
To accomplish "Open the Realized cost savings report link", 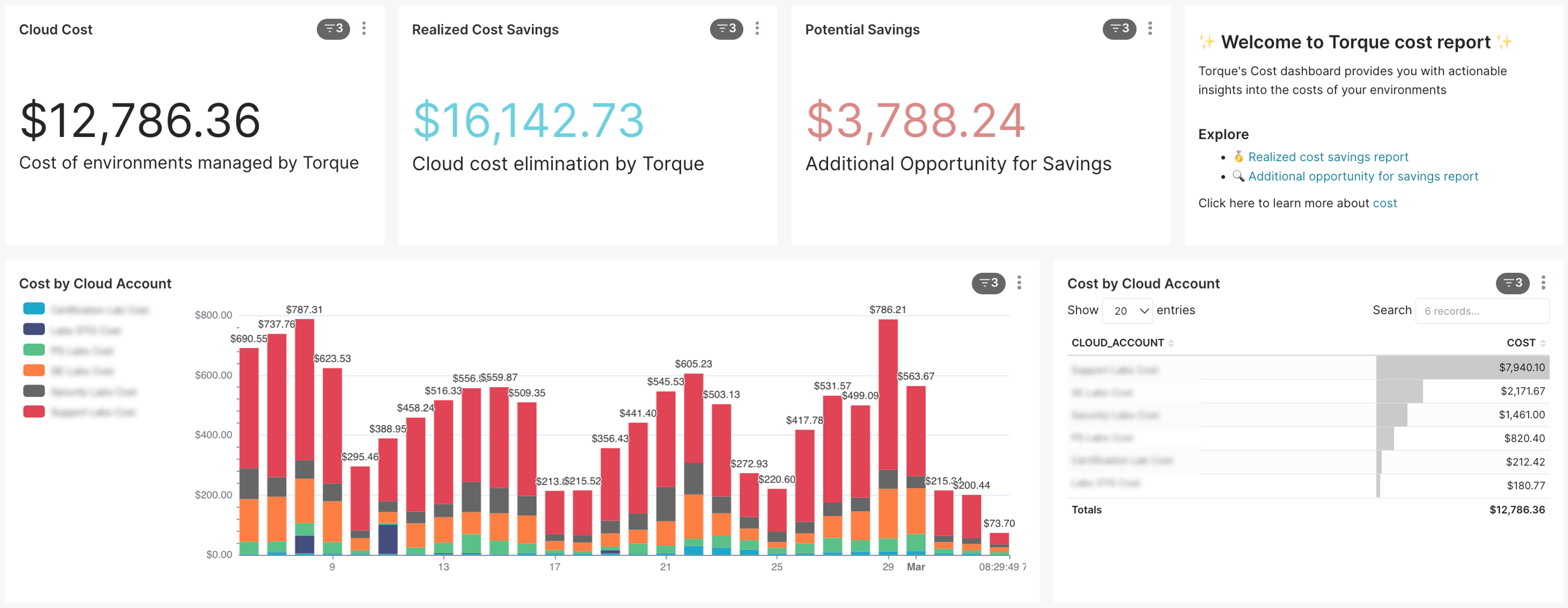I will tap(1328, 157).
